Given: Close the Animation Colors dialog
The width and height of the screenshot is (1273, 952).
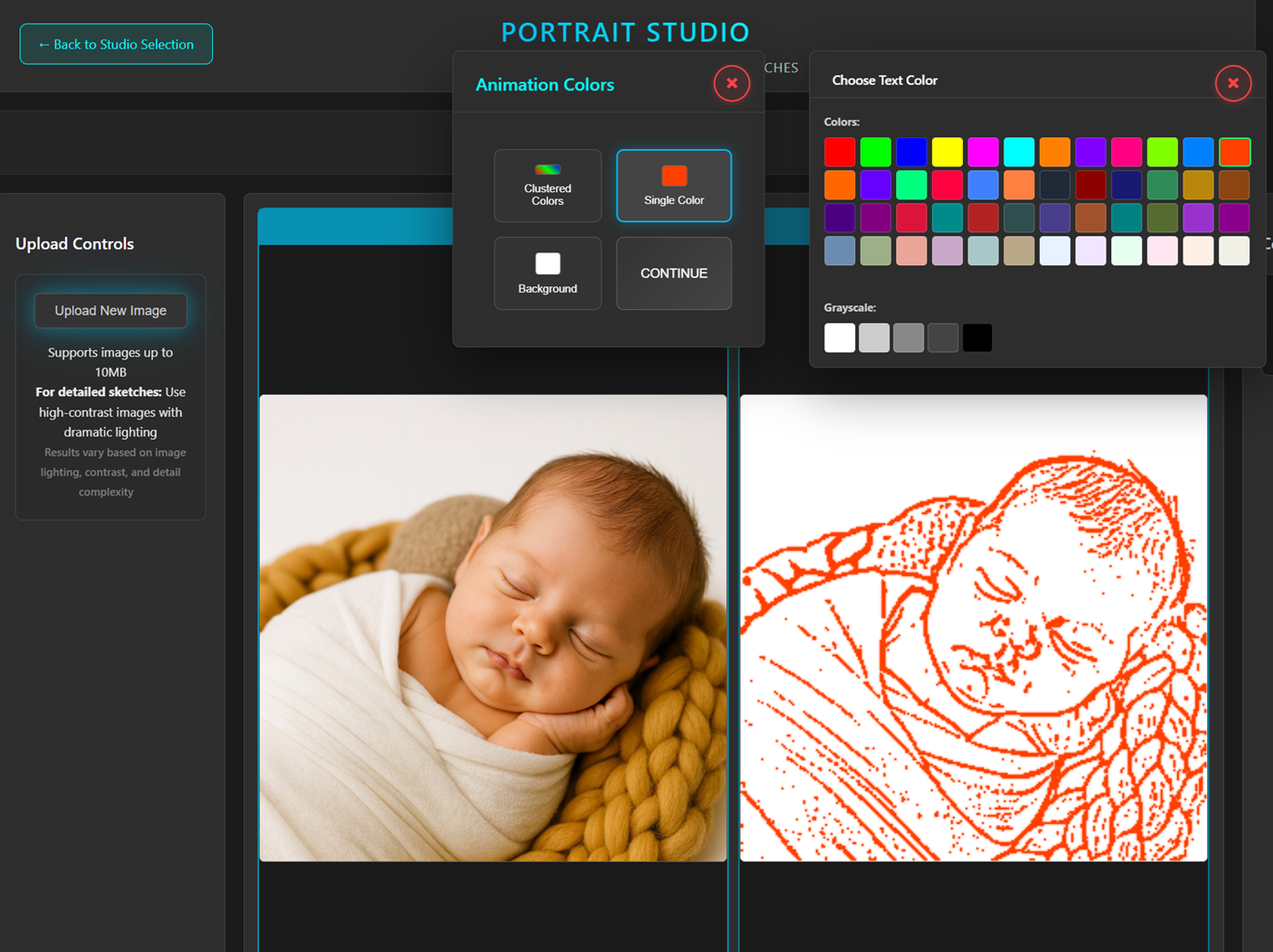Looking at the screenshot, I should point(732,83).
